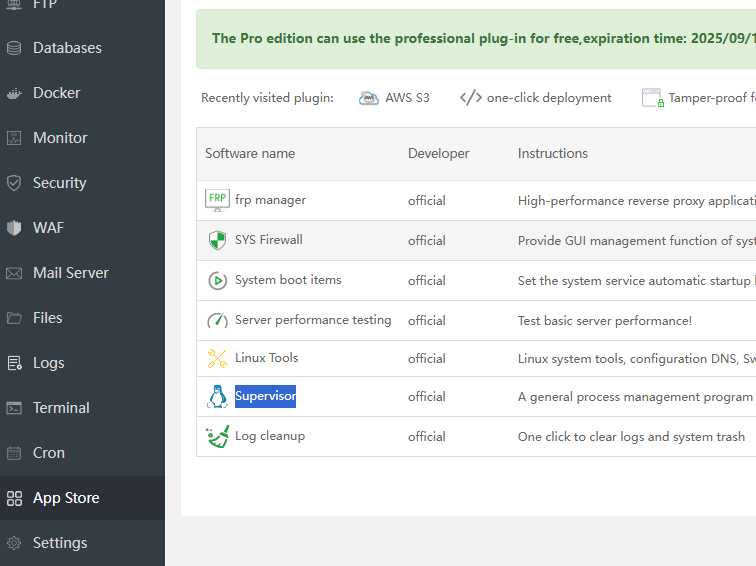This screenshot has width=756, height=566.
Task: Click the Log cleanup broom icon
Action: click(217, 436)
